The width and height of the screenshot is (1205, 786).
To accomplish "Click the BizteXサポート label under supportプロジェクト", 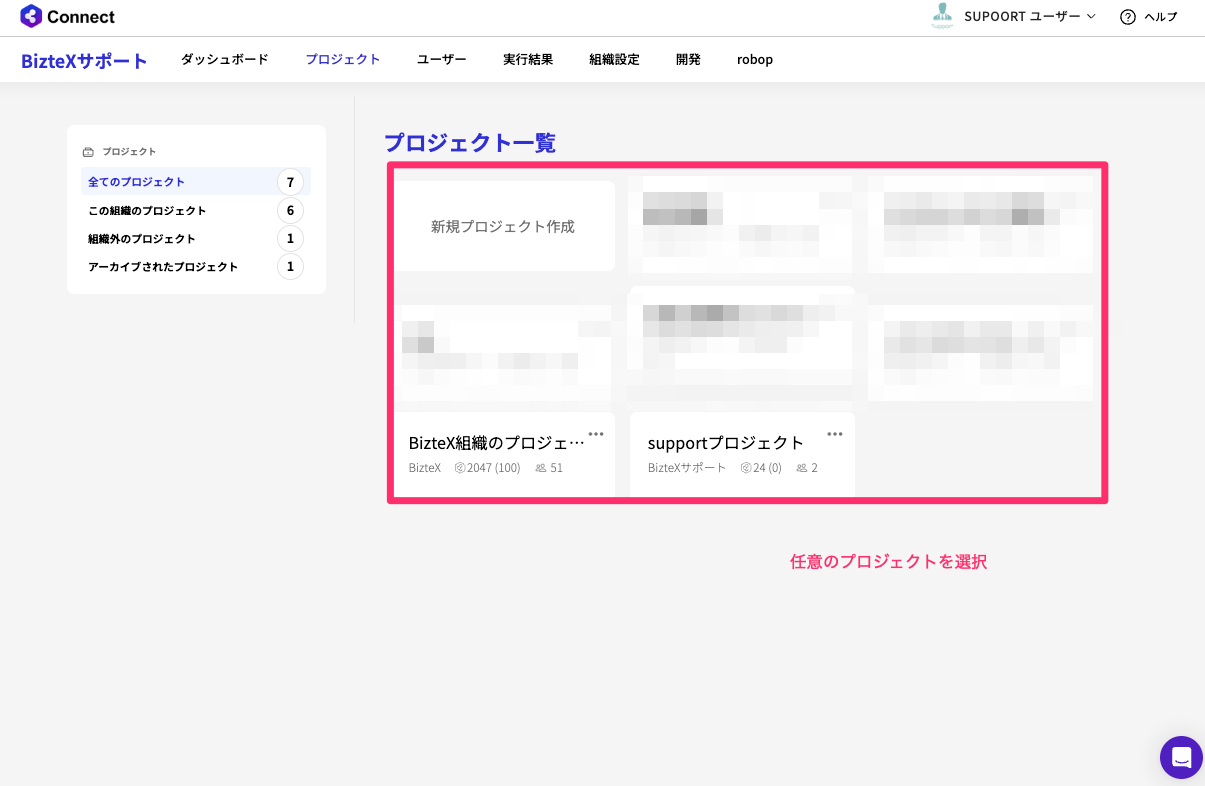I will 687,468.
